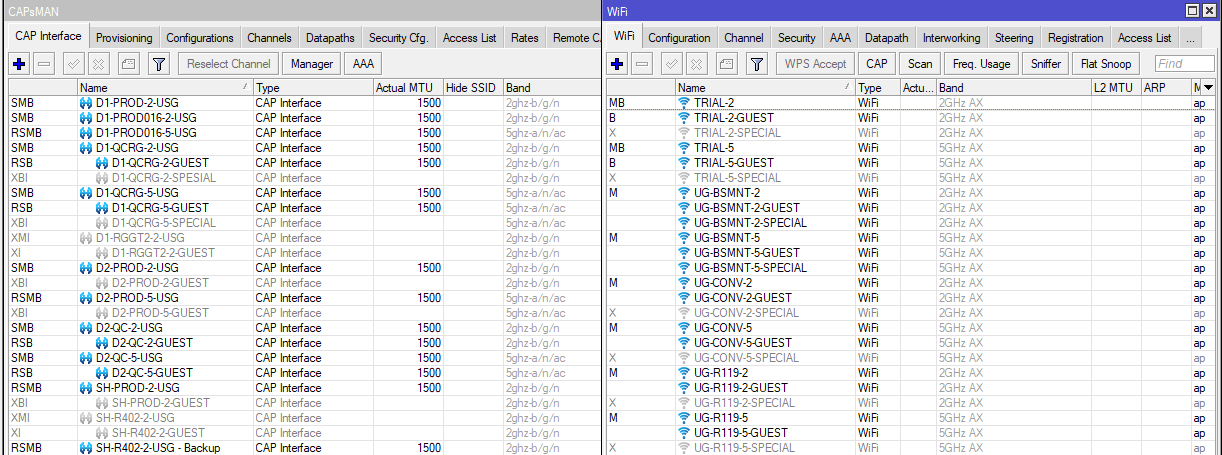Screen dimensions: 1222x455
Task: Select row UG-BSMNT-2-SPECIAL in WiFi
Action: pyautogui.click(x=911, y=223)
